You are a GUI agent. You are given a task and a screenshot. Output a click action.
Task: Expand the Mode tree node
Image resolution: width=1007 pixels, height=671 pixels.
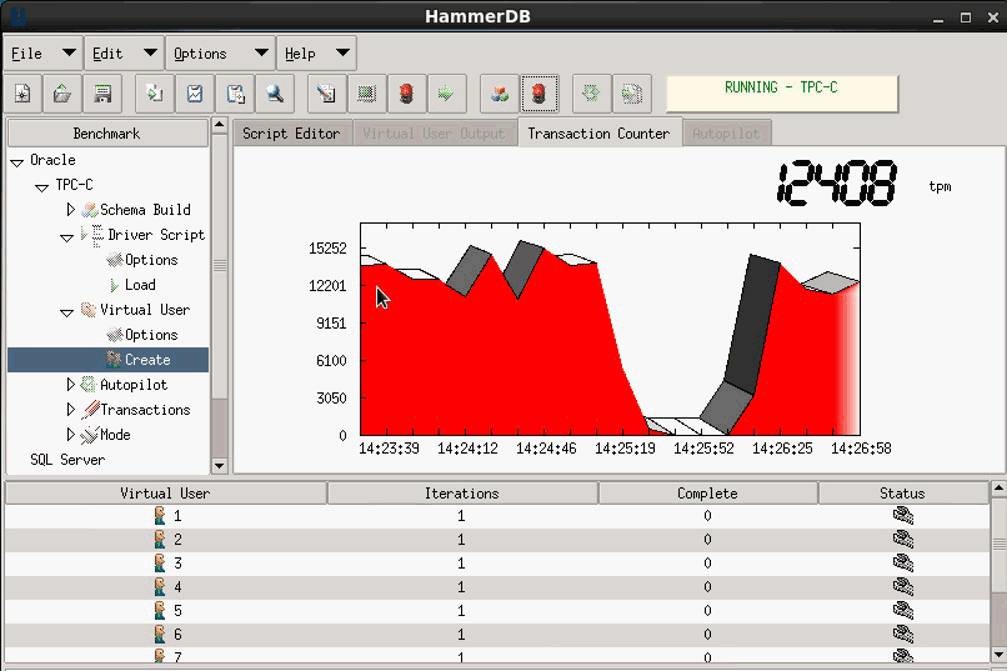(71, 435)
